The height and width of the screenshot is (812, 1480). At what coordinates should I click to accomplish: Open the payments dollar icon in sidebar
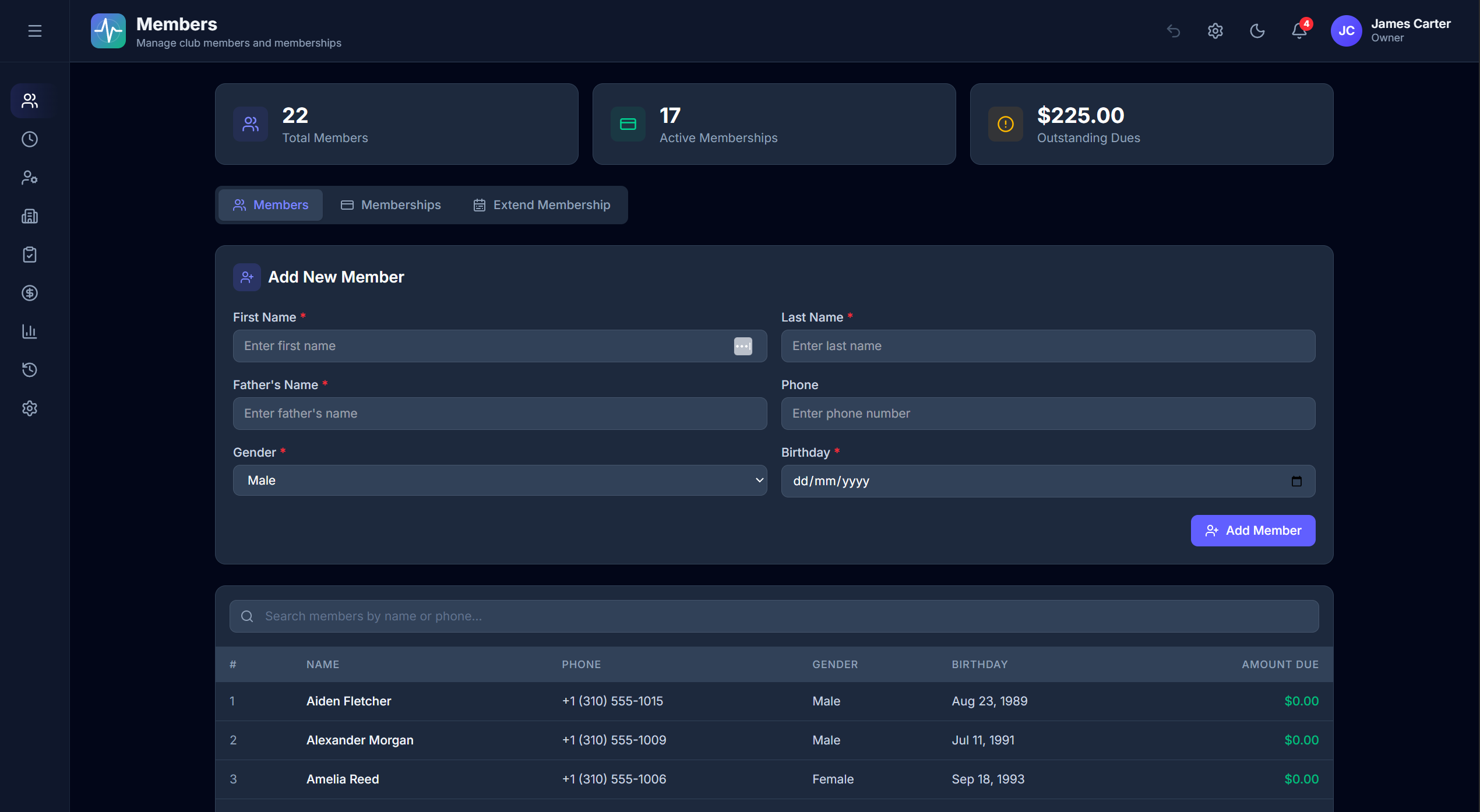(30, 293)
